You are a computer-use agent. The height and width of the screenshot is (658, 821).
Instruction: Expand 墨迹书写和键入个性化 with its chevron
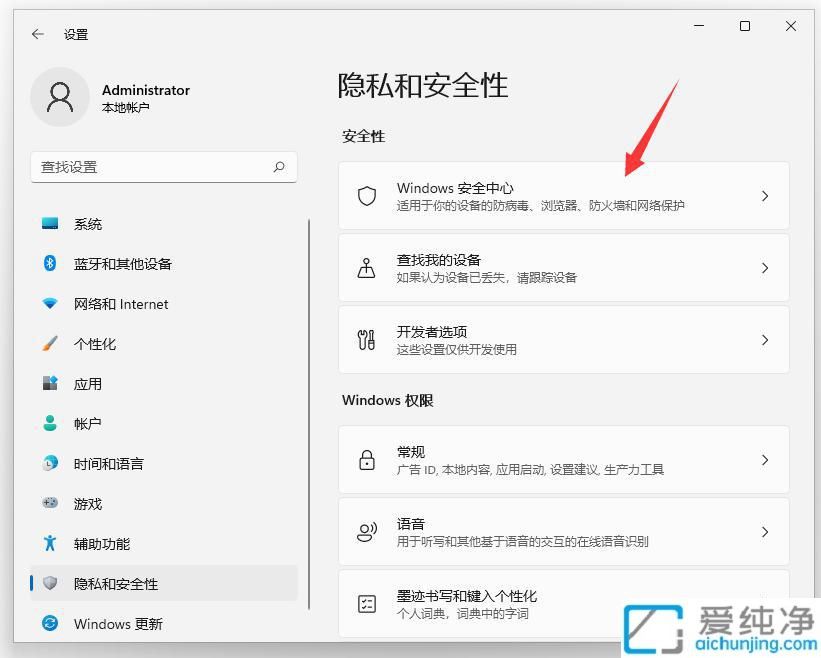click(765, 603)
